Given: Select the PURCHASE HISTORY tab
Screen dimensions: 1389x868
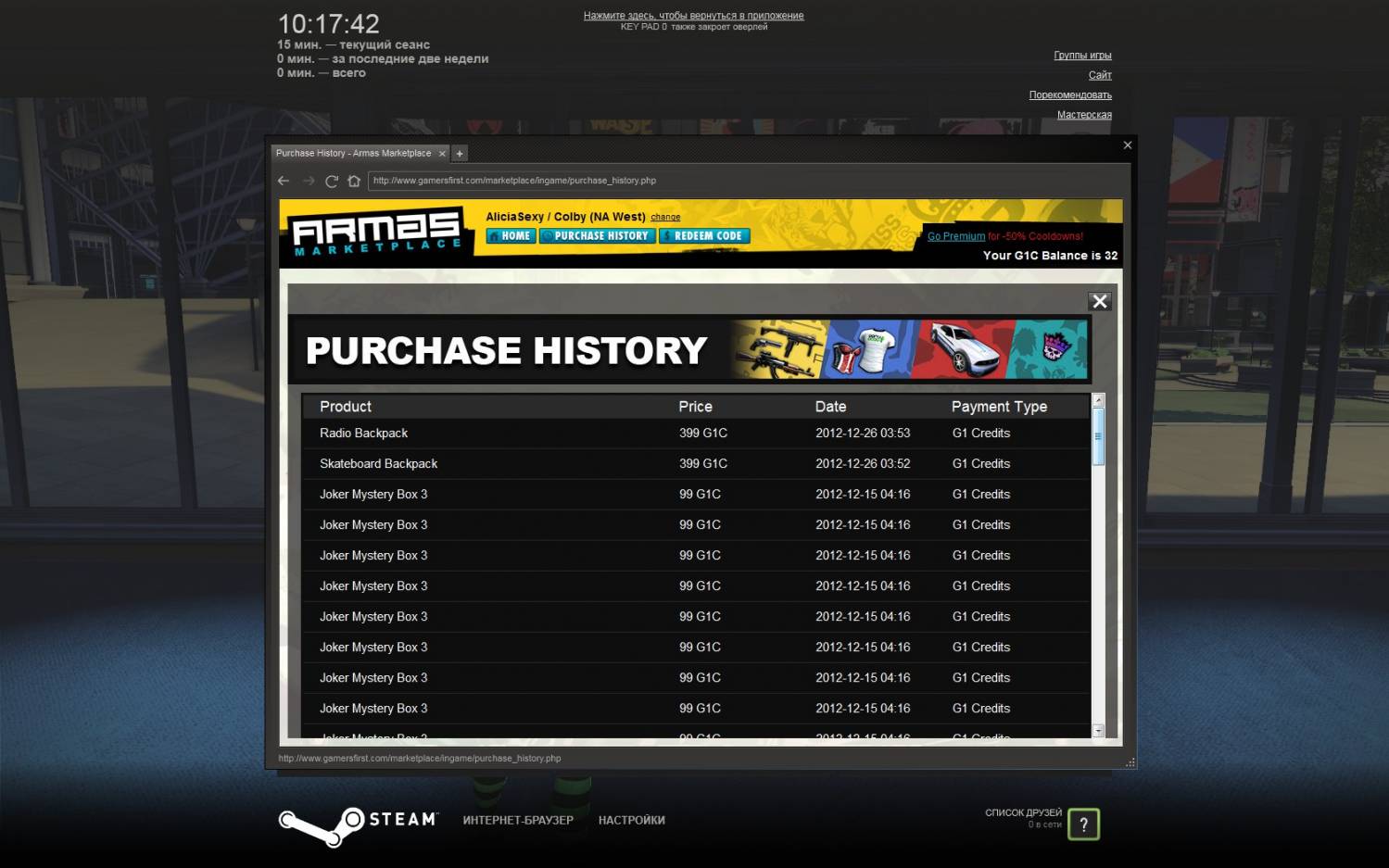Looking at the screenshot, I should click(598, 236).
